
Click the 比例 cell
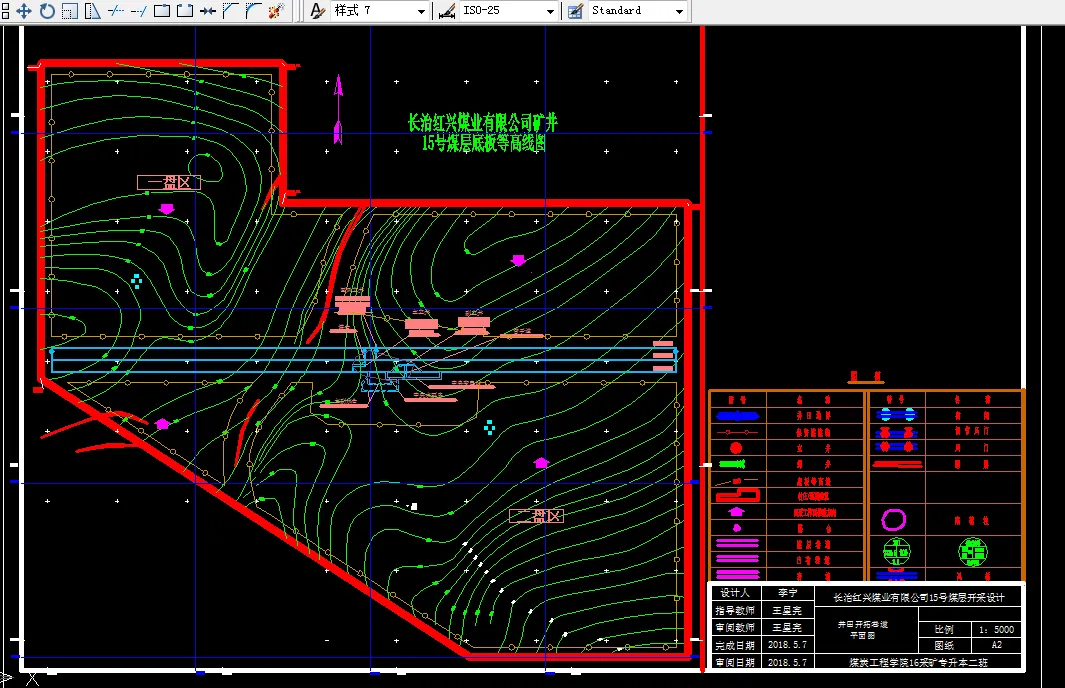[944, 630]
